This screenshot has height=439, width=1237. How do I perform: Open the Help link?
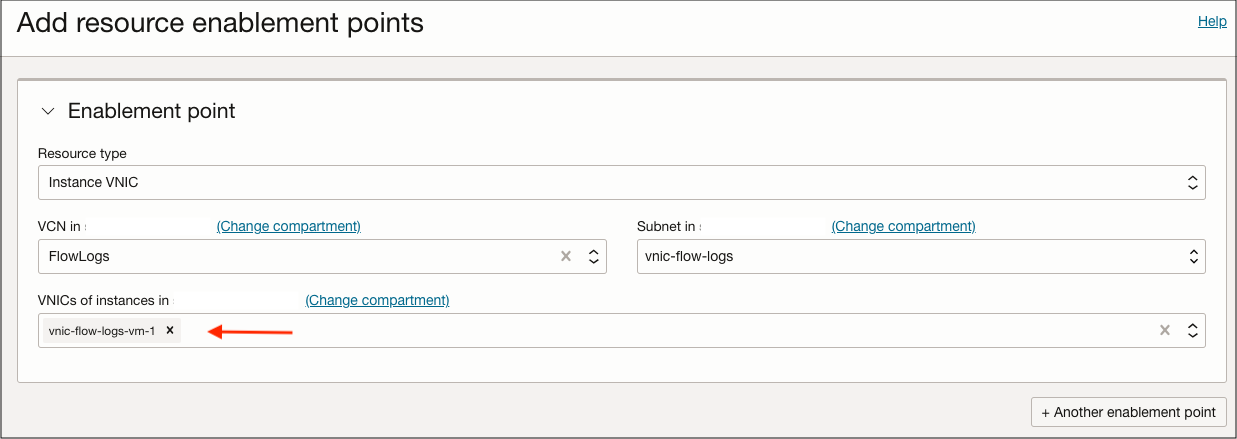(1212, 21)
